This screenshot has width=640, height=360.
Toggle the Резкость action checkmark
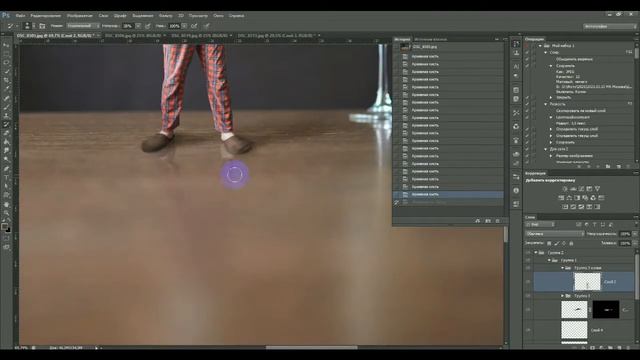[x=527, y=104]
